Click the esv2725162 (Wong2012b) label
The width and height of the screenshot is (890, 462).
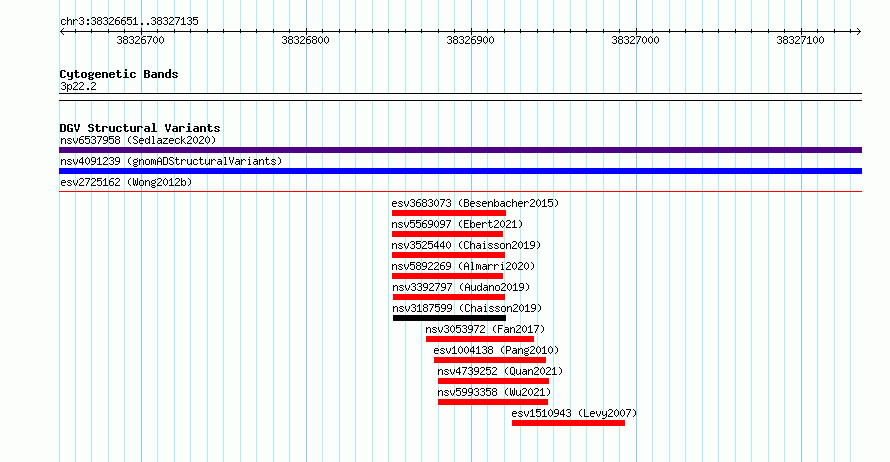click(x=126, y=182)
